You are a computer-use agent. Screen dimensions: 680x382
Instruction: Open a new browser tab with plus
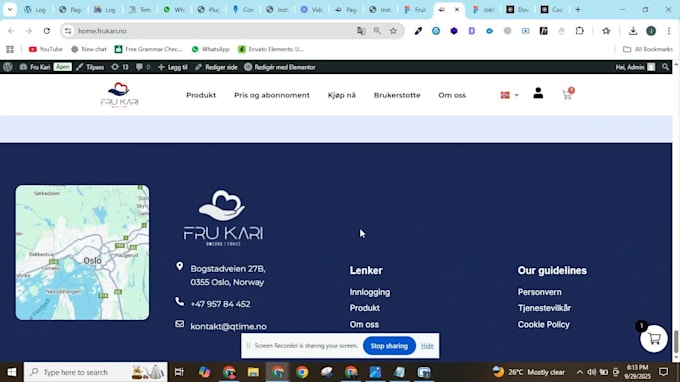tap(578, 10)
